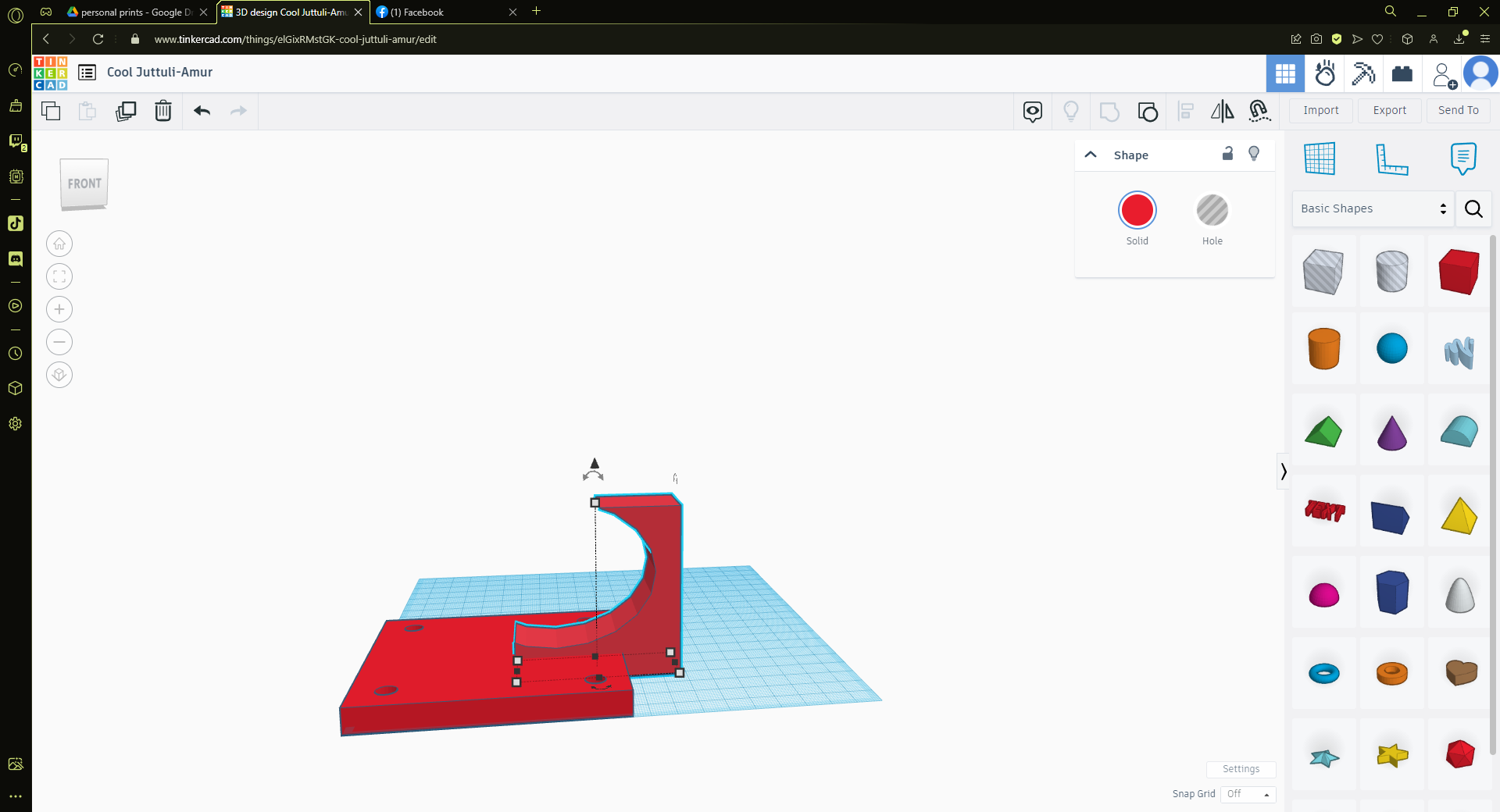Toggle notes visibility icon in toolbar
The image size is (1500, 812).
1033,112
